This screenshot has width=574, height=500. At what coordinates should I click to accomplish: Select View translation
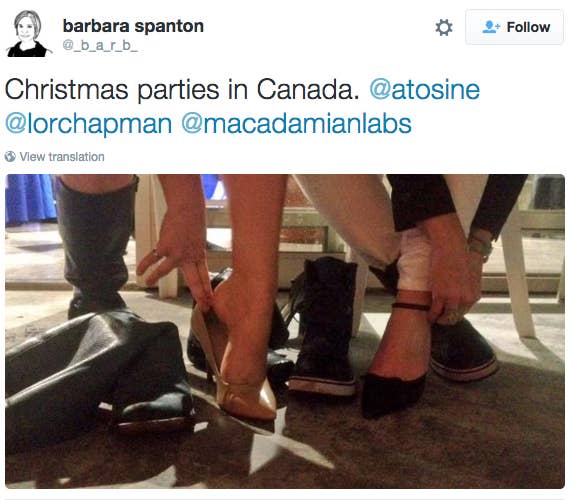[62, 157]
